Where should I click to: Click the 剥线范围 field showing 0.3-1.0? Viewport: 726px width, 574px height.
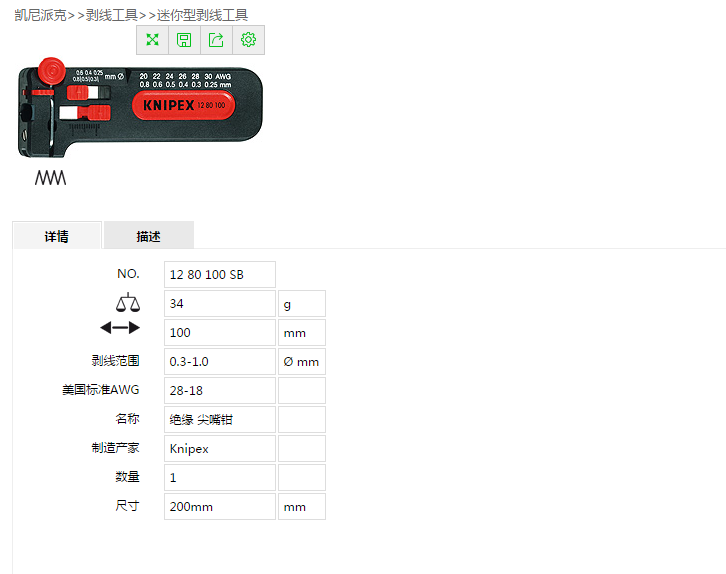pyautogui.click(x=220, y=362)
